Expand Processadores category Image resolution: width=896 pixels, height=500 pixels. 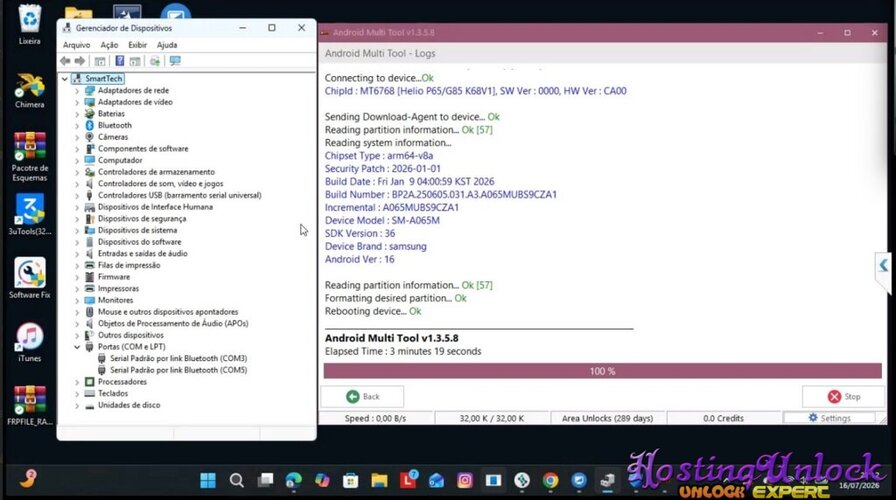click(77, 382)
